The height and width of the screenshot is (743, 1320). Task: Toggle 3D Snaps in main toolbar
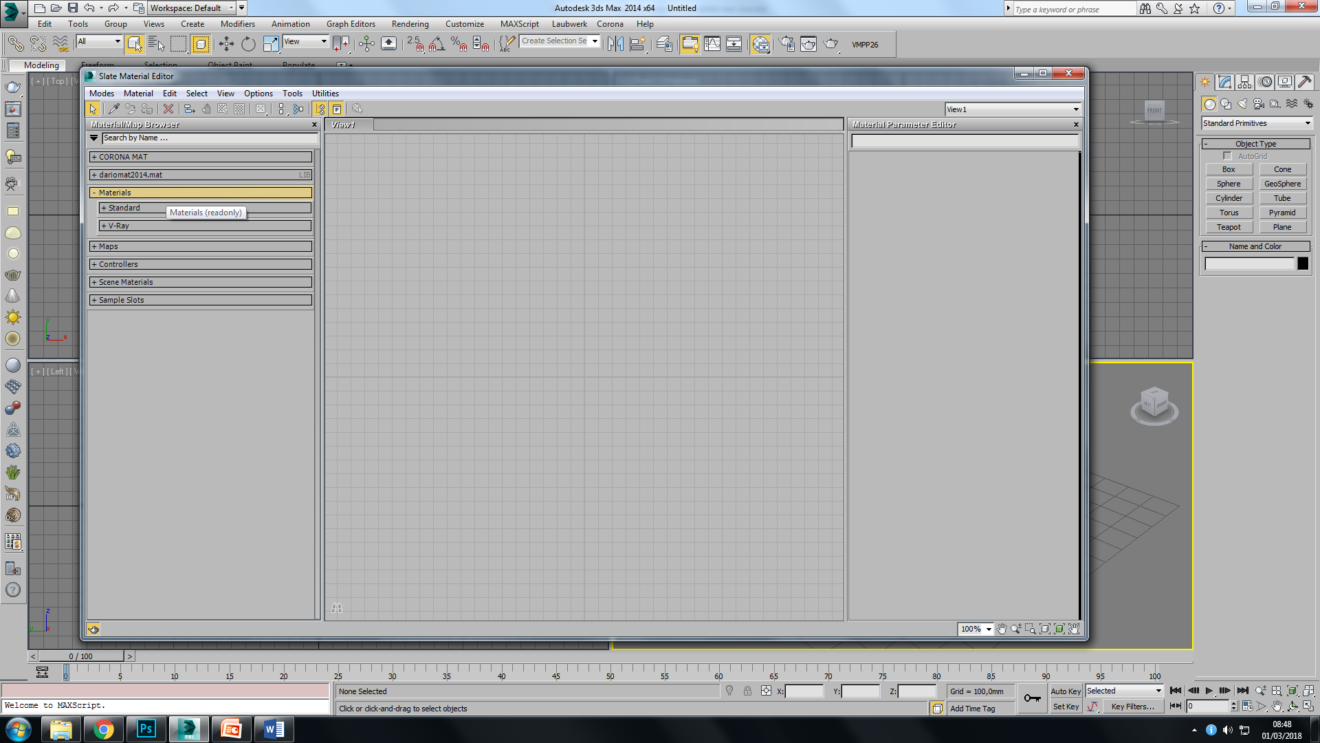point(415,44)
